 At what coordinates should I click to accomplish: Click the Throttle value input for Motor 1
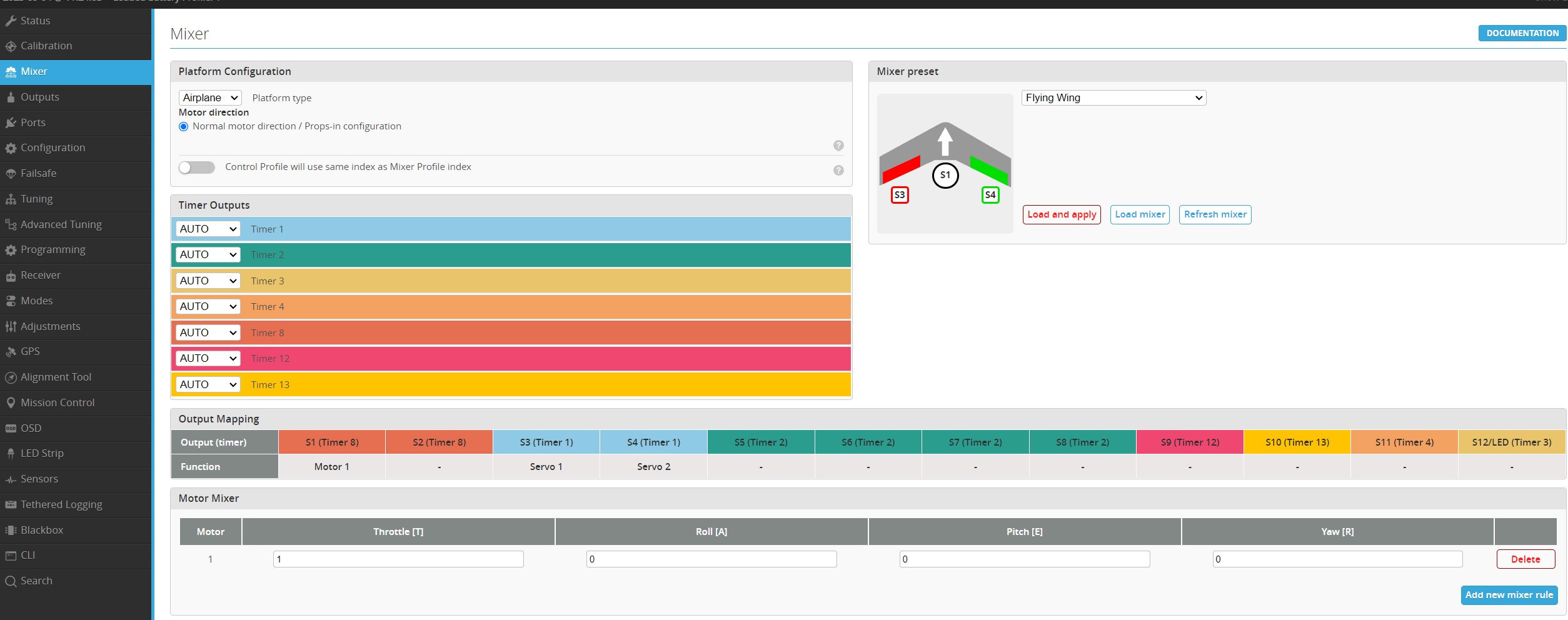click(x=398, y=559)
